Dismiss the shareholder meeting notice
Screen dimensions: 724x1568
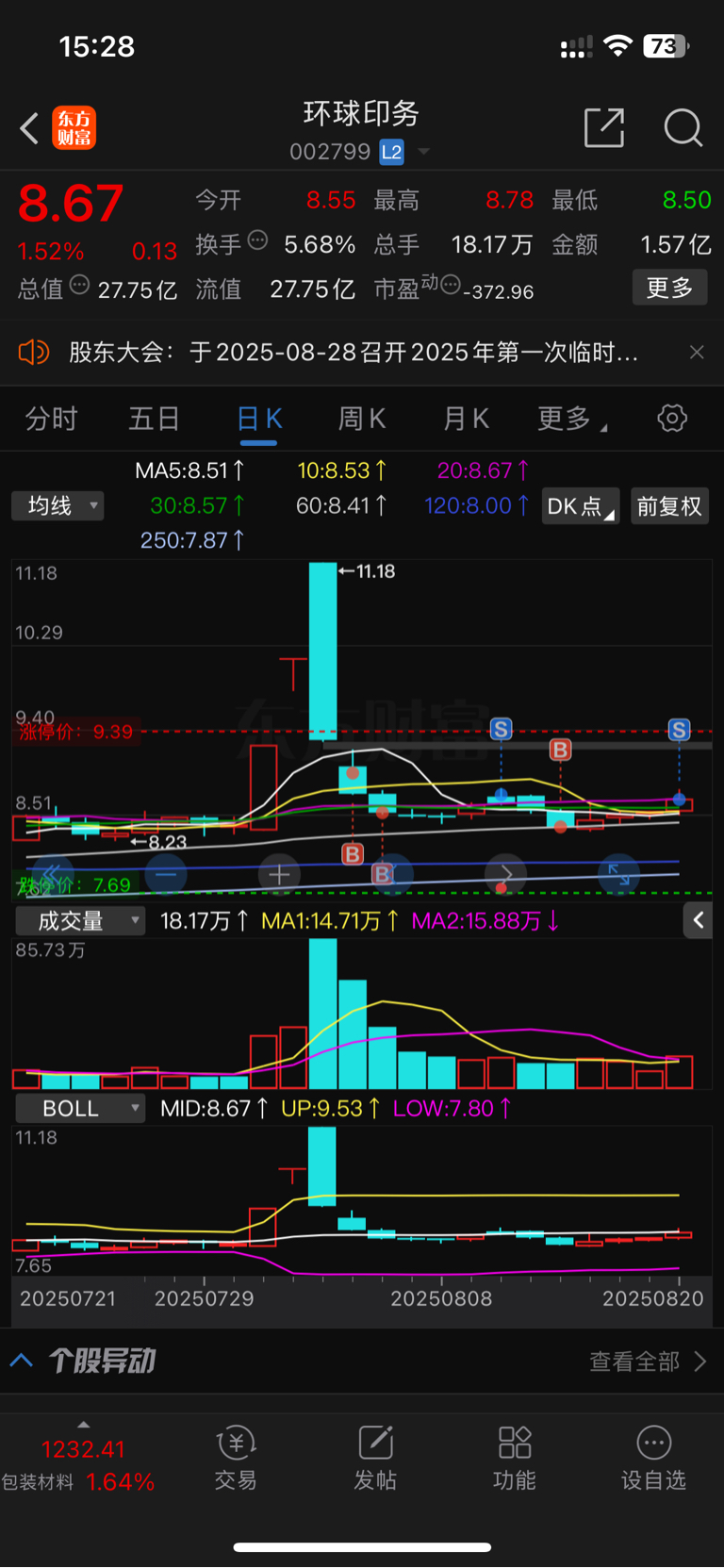[x=697, y=352]
